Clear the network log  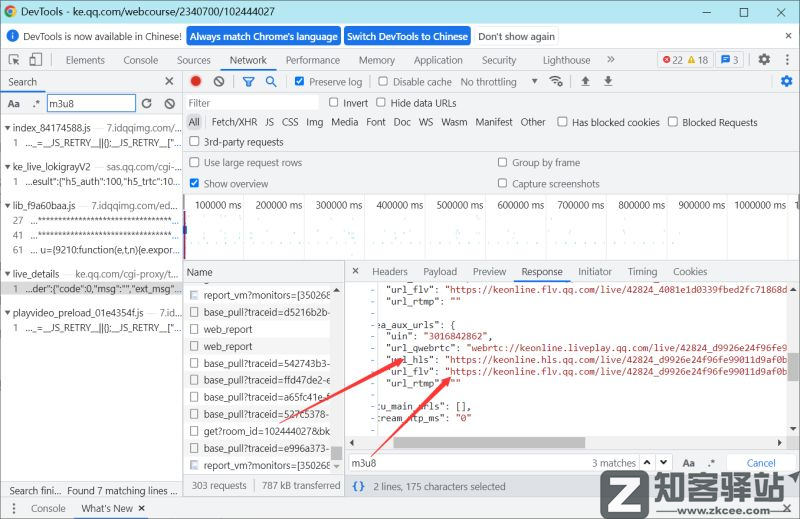(219, 82)
